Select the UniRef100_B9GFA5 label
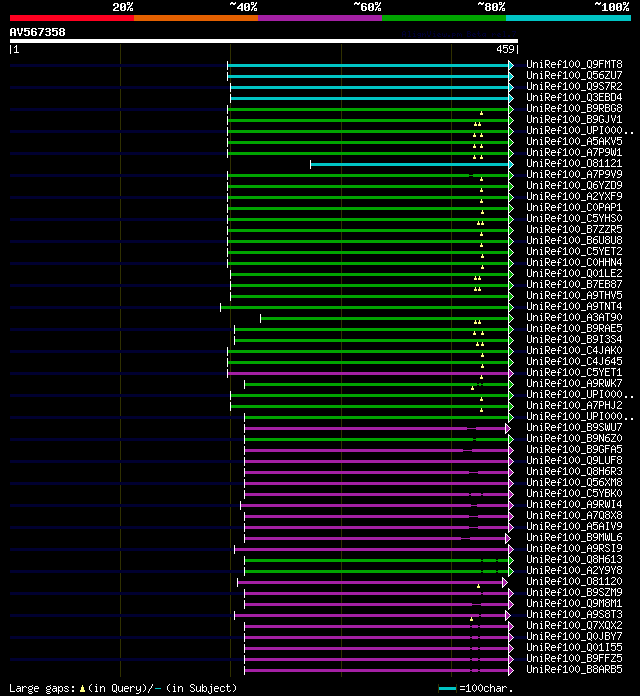 point(574,450)
